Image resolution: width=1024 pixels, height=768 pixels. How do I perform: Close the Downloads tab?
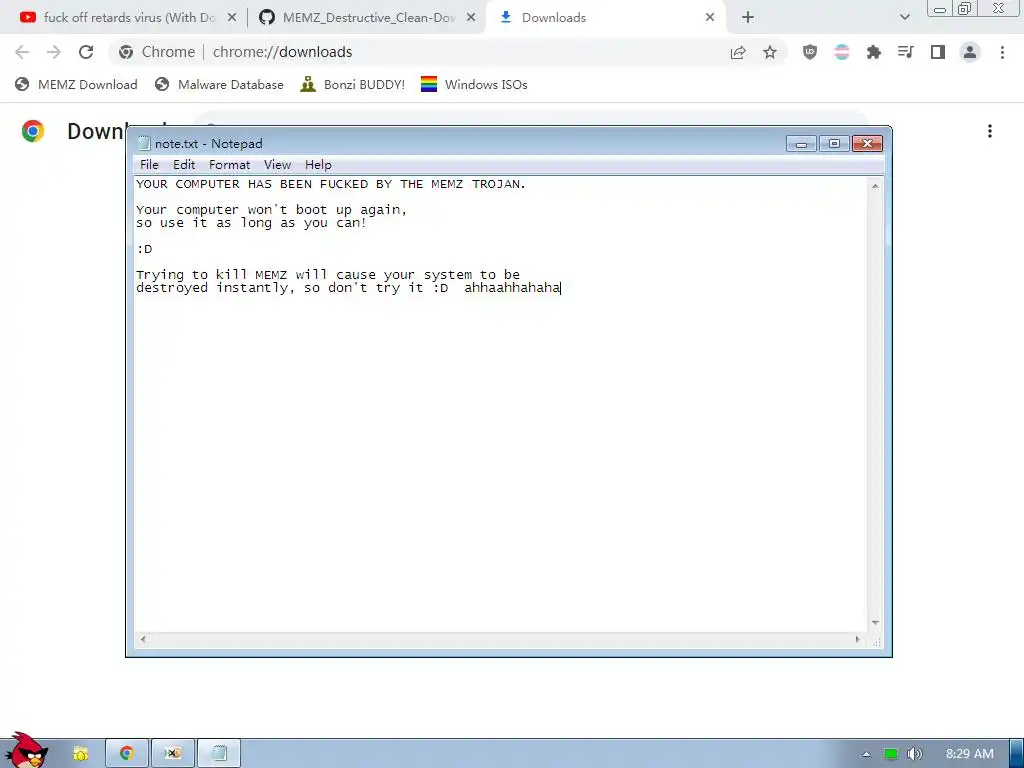coord(710,18)
